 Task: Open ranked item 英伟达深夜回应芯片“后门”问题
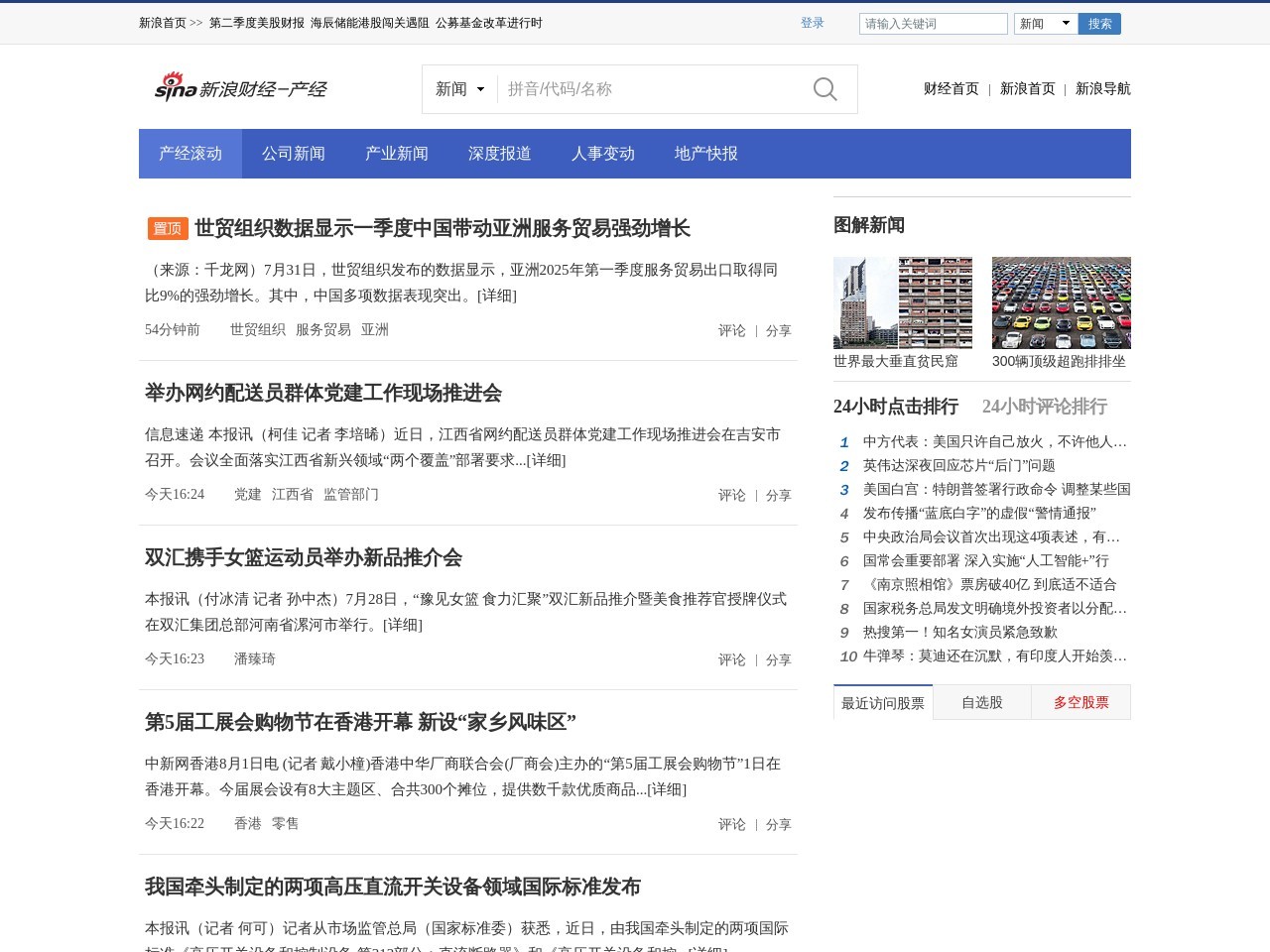coord(959,465)
